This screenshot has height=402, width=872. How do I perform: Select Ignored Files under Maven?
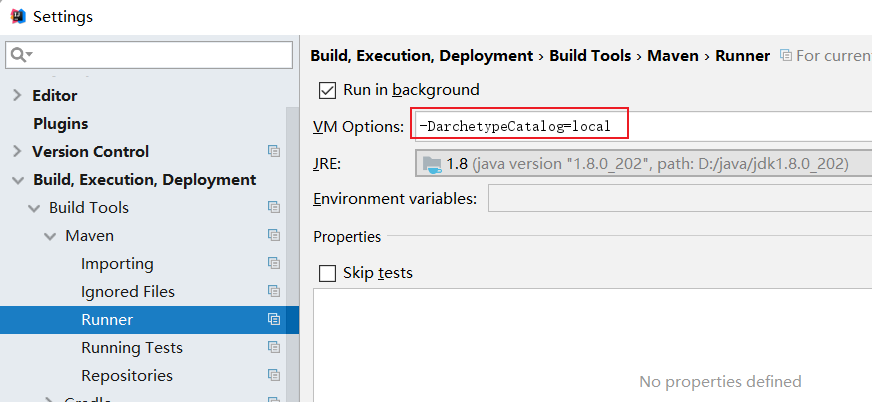point(128,291)
